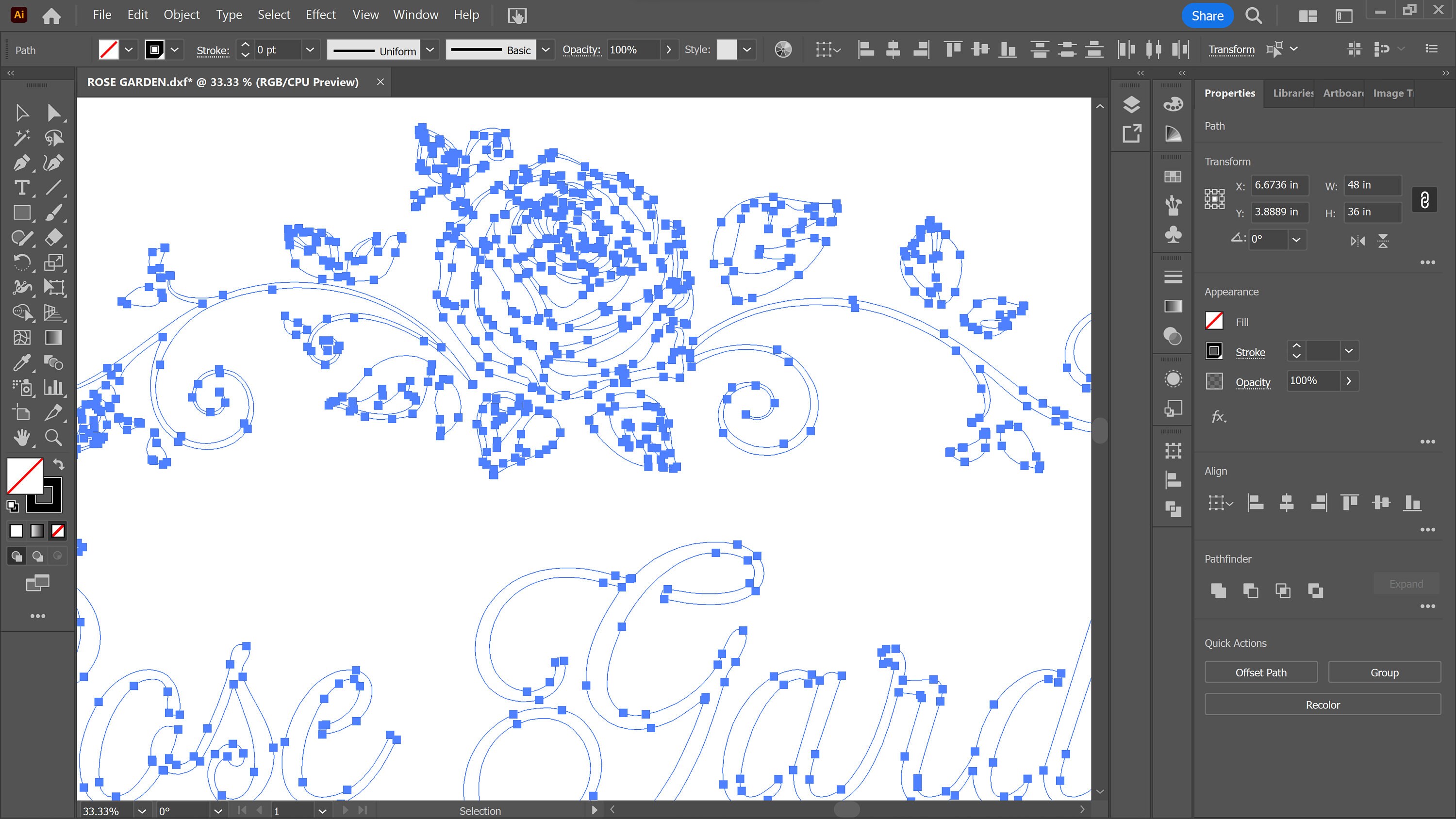Expand the rotation angle dropdown in Transform
This screenshot has width=1456, height=819.
pos(1296,240)
